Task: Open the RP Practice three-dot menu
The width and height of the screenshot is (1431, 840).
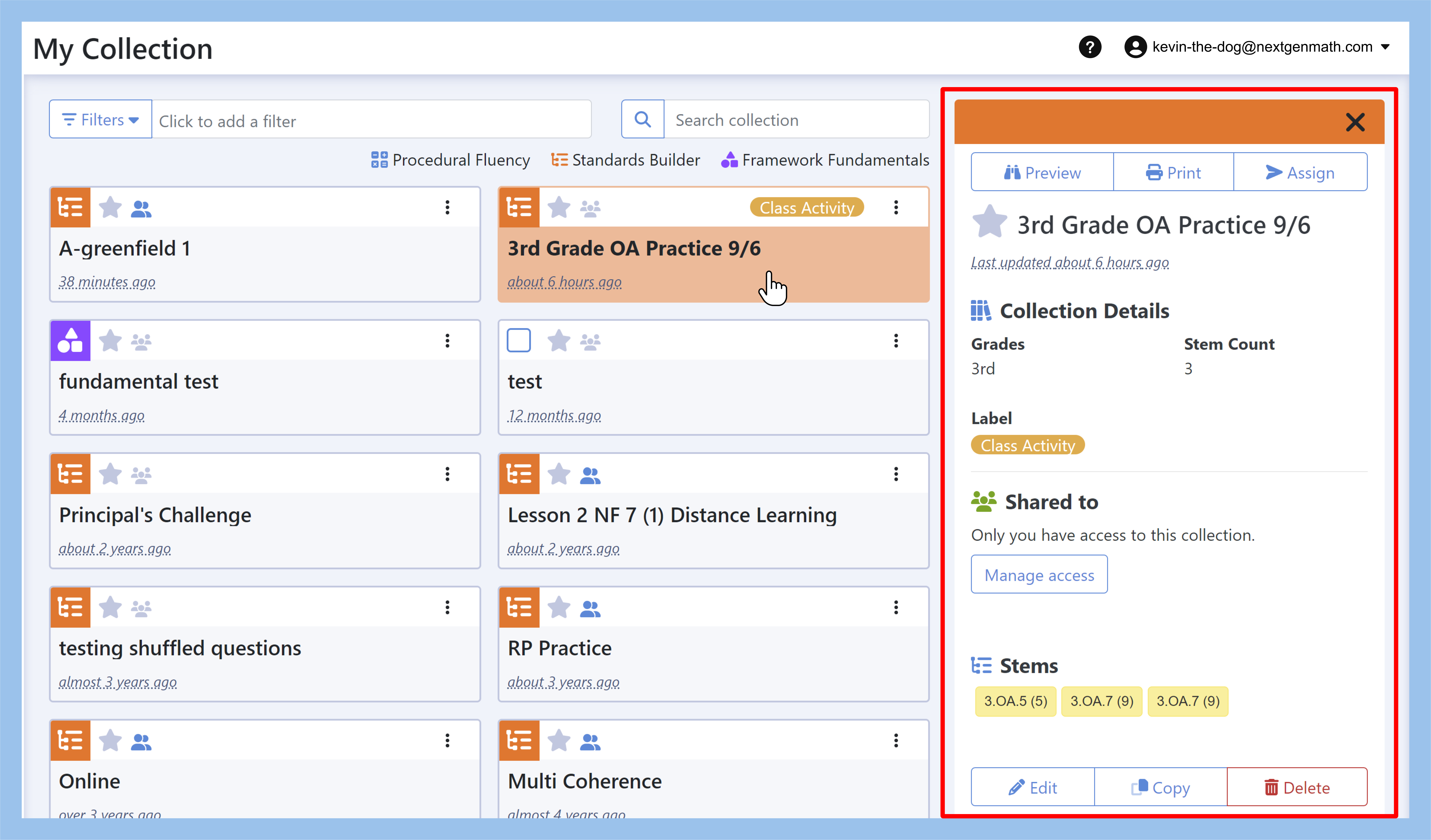Action: tap(896, 607)
